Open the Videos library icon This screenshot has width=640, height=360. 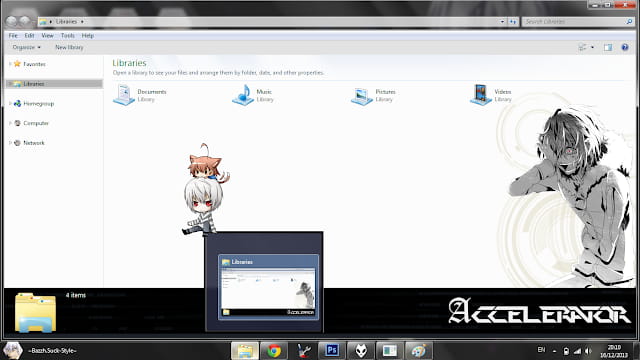tap(481, 95)
